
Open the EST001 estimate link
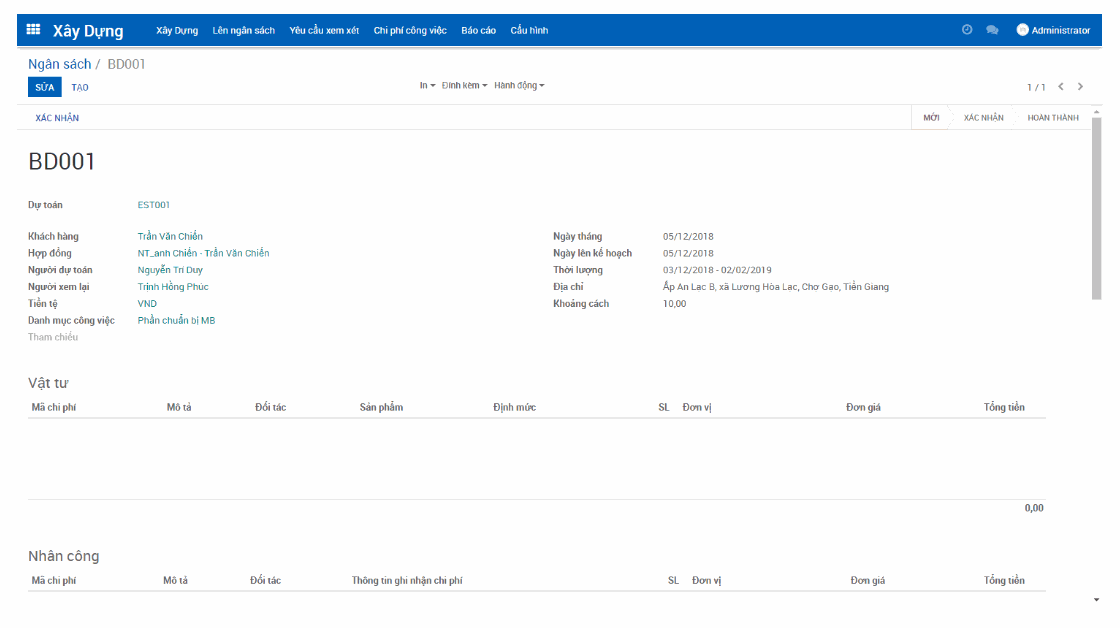pyautogui.click(x=152, y=204)
